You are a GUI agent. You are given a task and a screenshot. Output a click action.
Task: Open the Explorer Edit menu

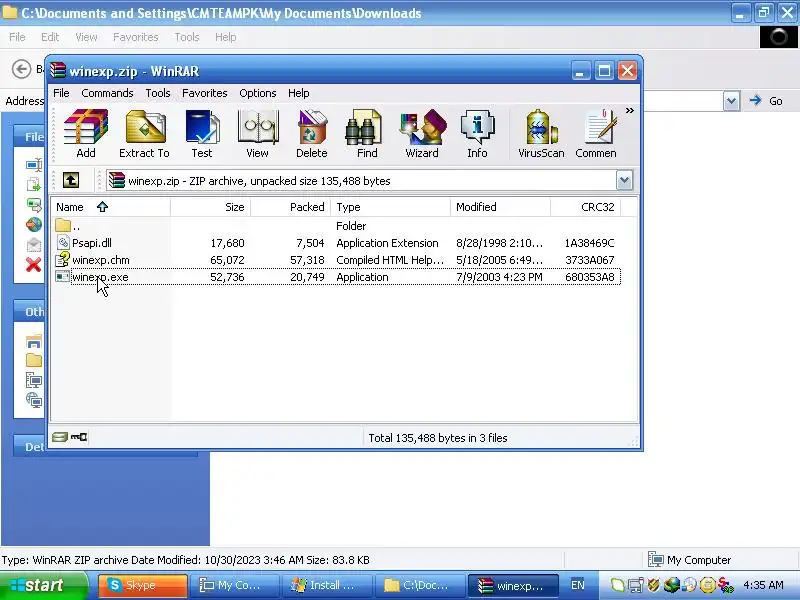click(x=49, y=37)
